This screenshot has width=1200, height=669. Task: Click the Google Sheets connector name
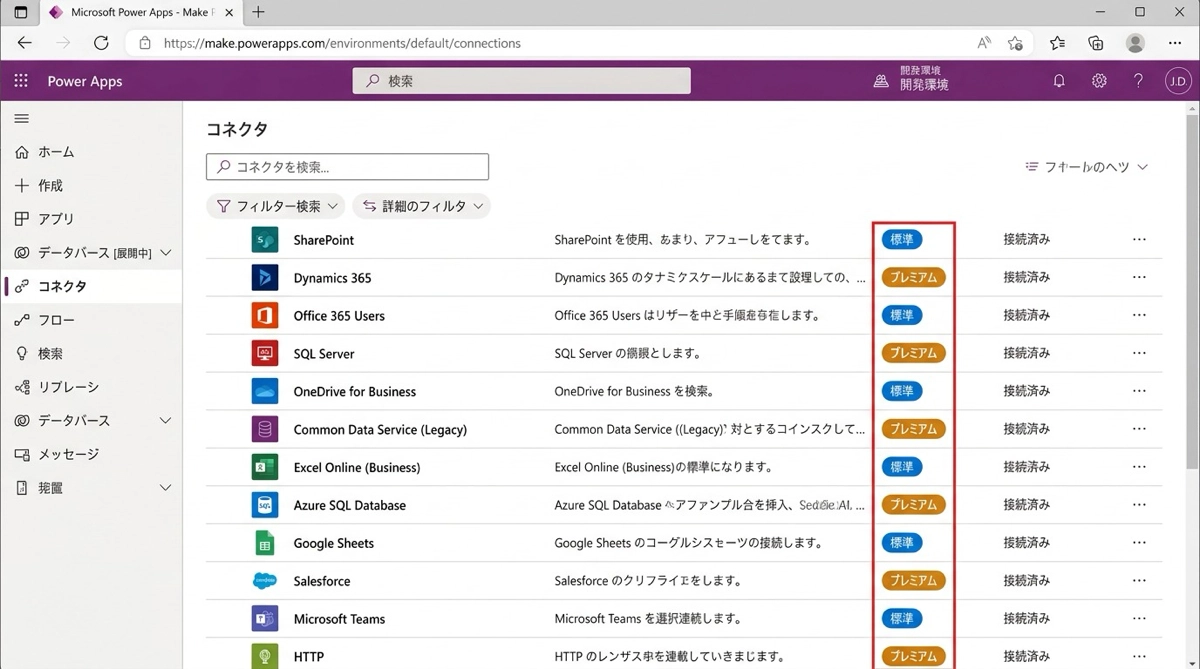(x=333, y=543)
